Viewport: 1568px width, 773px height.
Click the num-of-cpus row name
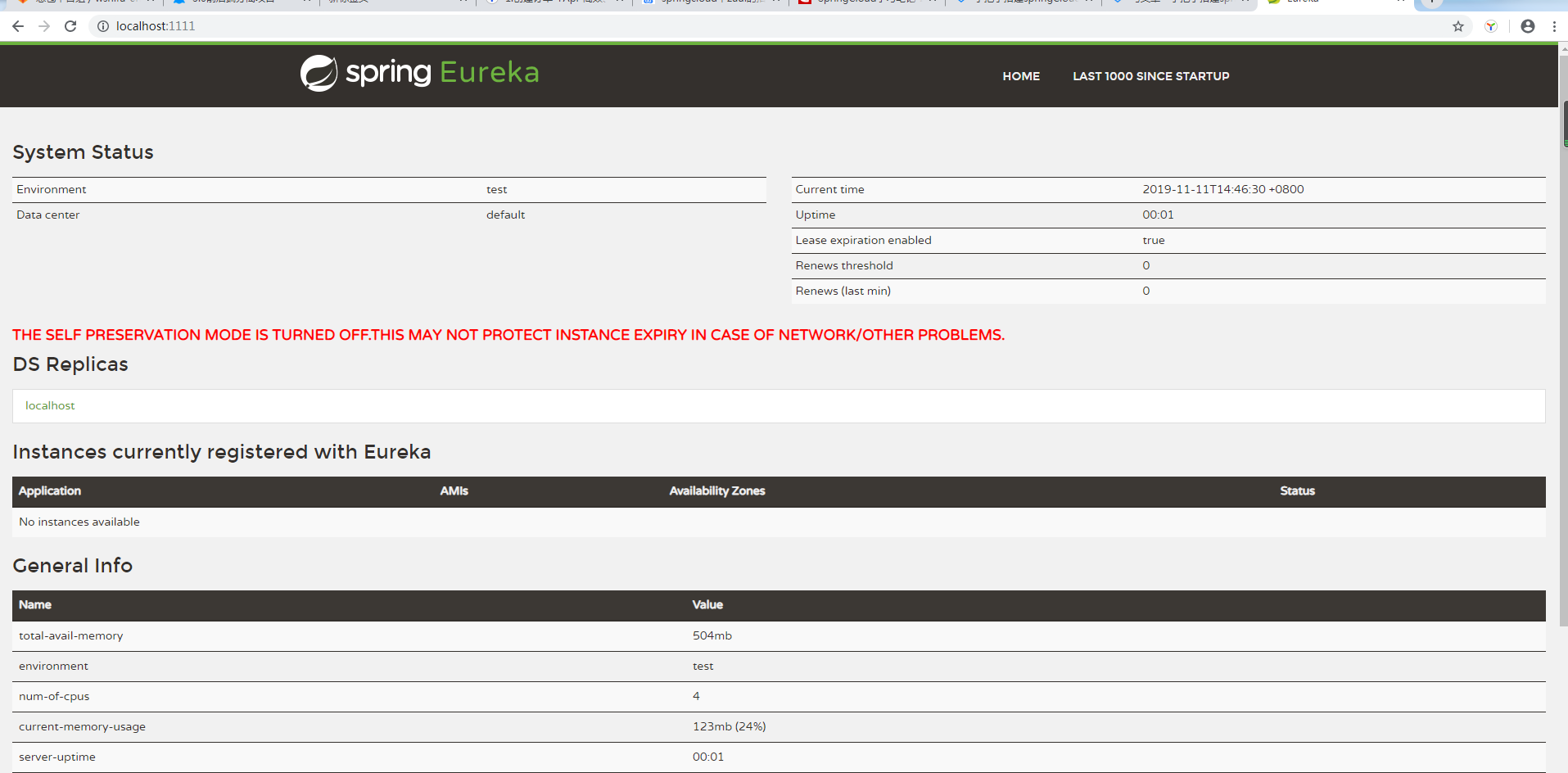coord(54,696)
